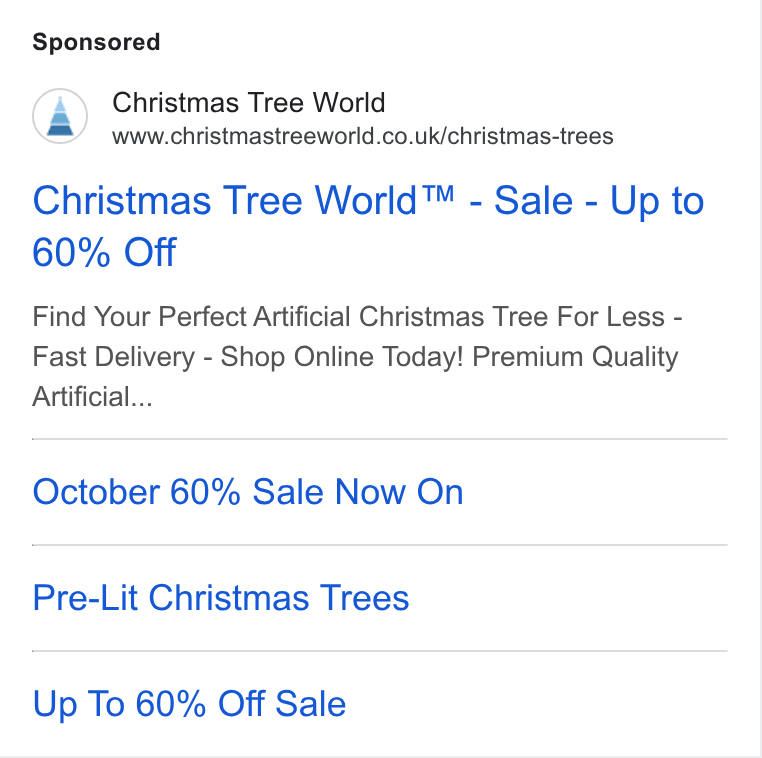Click the bold Sponsored label

(x=96, y=42)
